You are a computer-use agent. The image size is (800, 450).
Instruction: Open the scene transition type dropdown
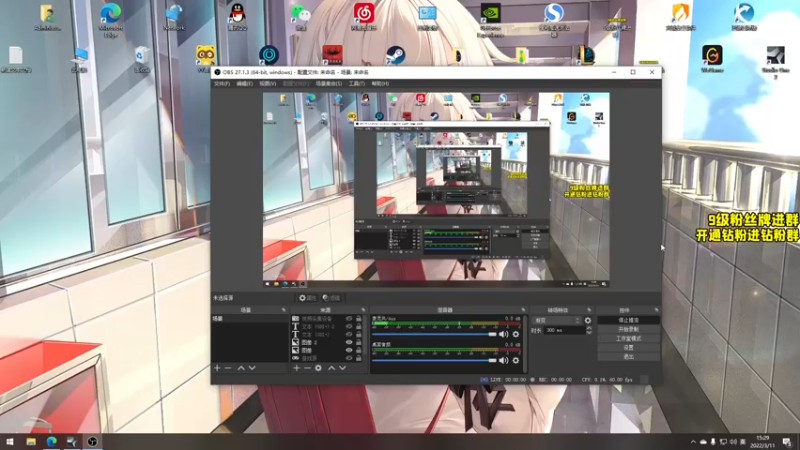[556, 320]
